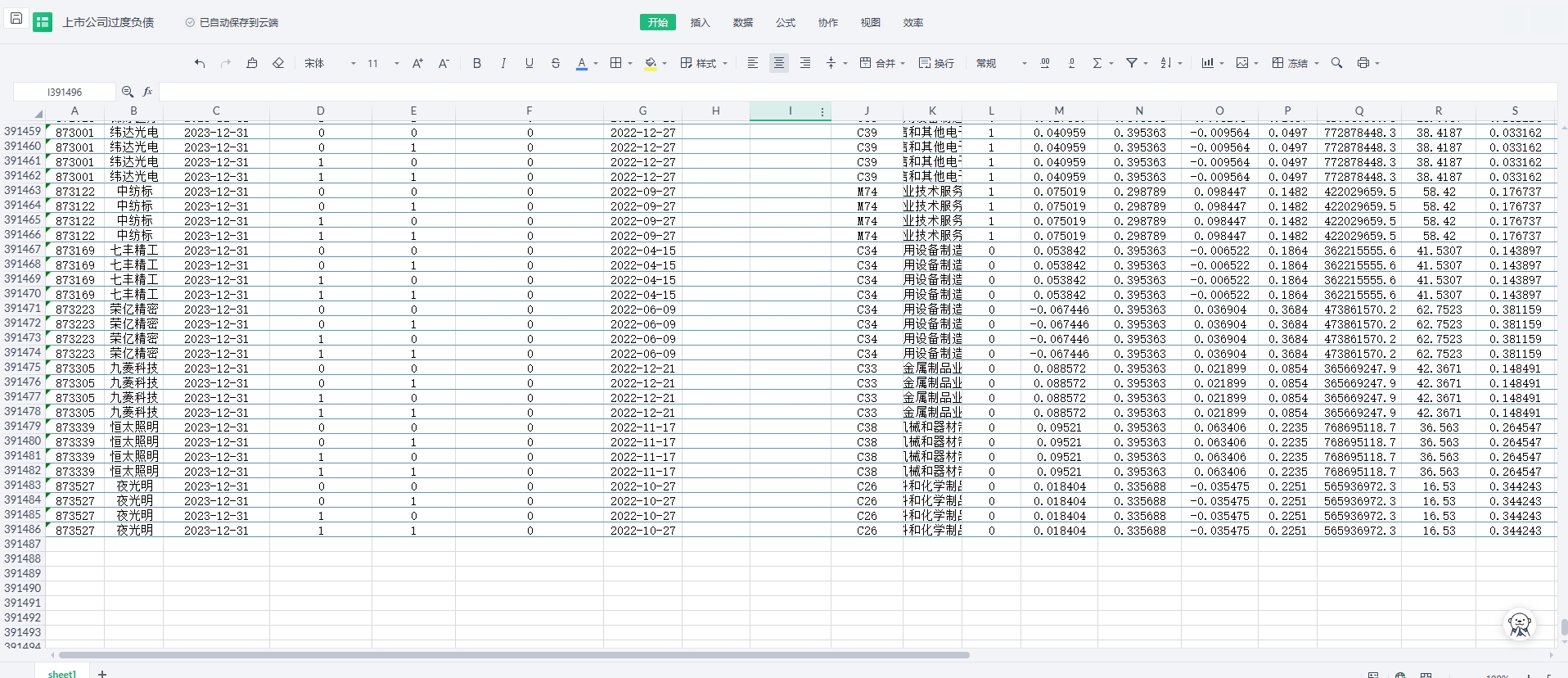Open the 常规 number format dropdown
Screen dimensions: 1568x678
click(x=1001, y=63)
